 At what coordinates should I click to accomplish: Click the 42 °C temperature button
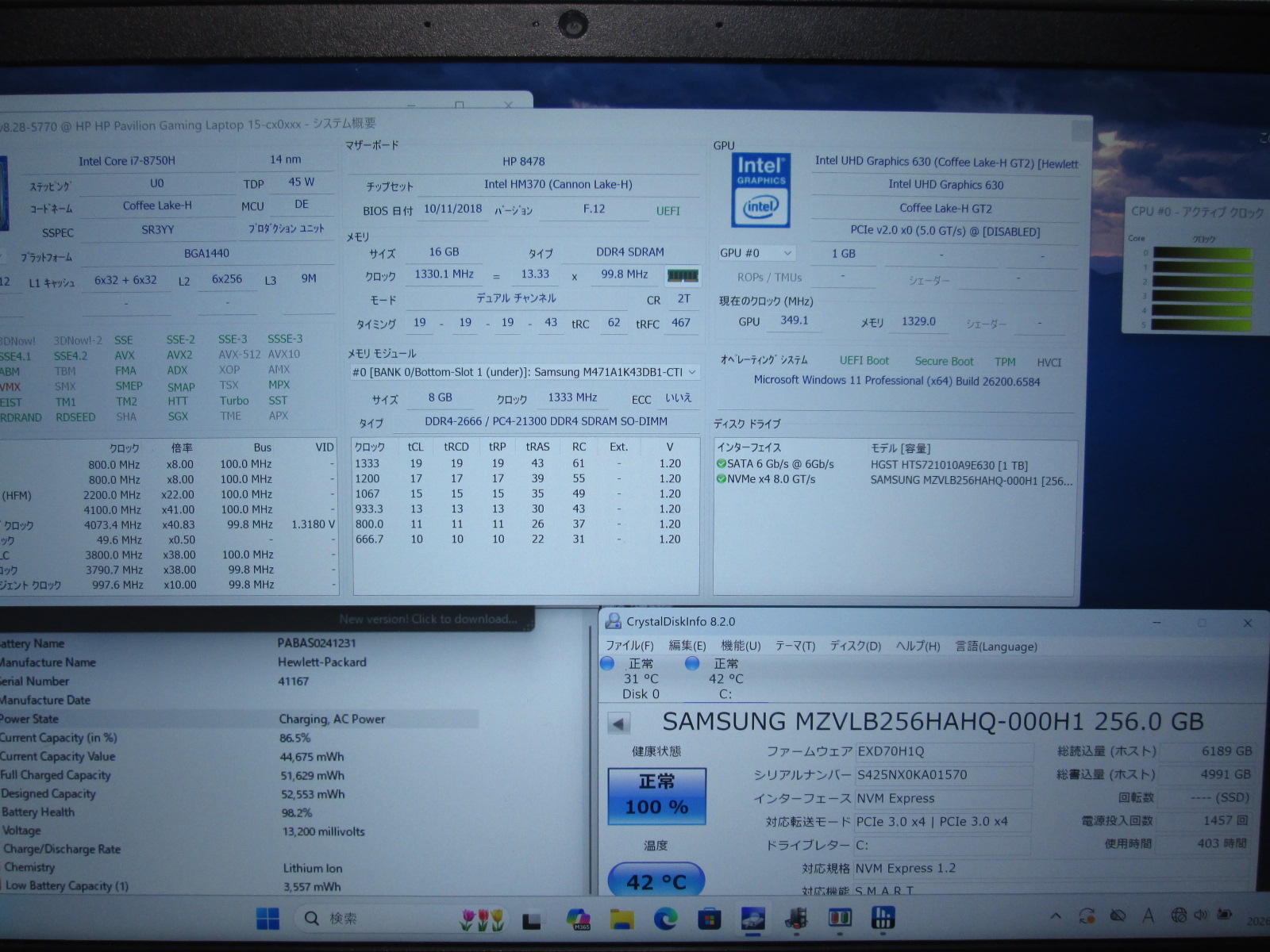click(x=656, y=881)
